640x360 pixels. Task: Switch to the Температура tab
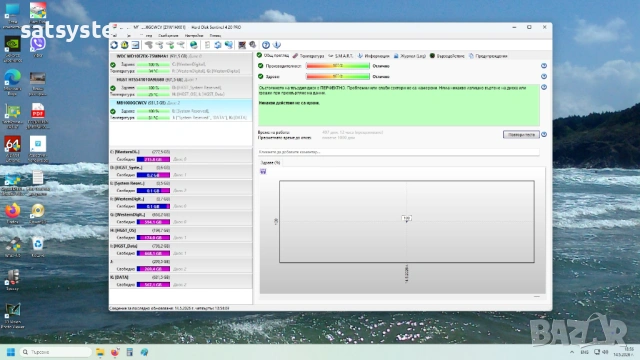[308, 56]
